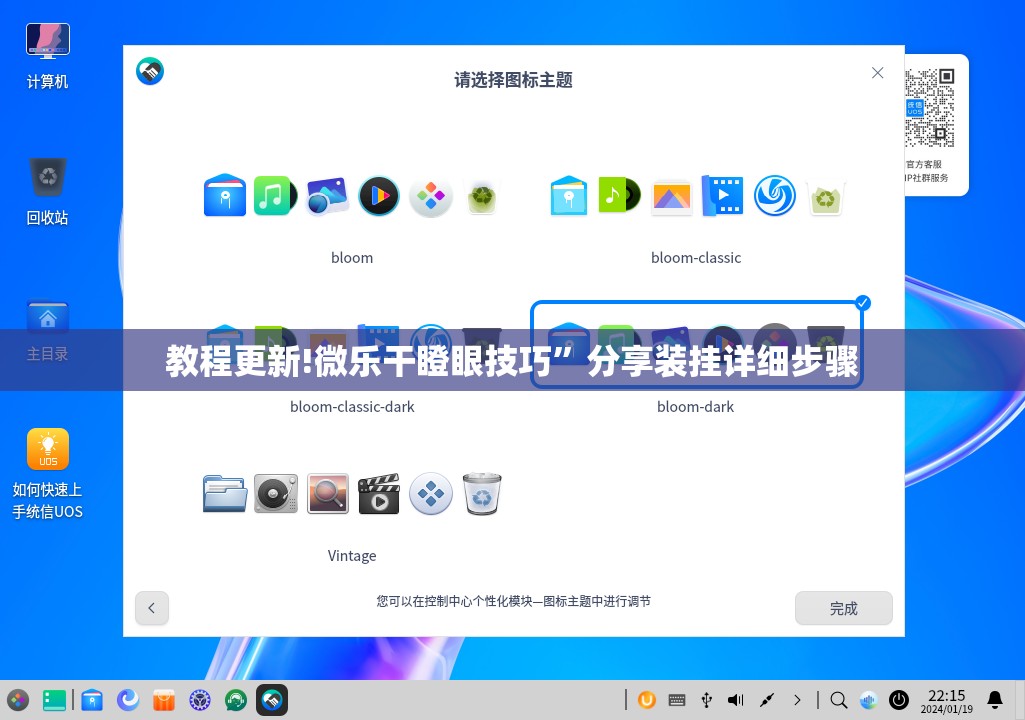Click the Vintage launcher icon

[x=431, y=493]
